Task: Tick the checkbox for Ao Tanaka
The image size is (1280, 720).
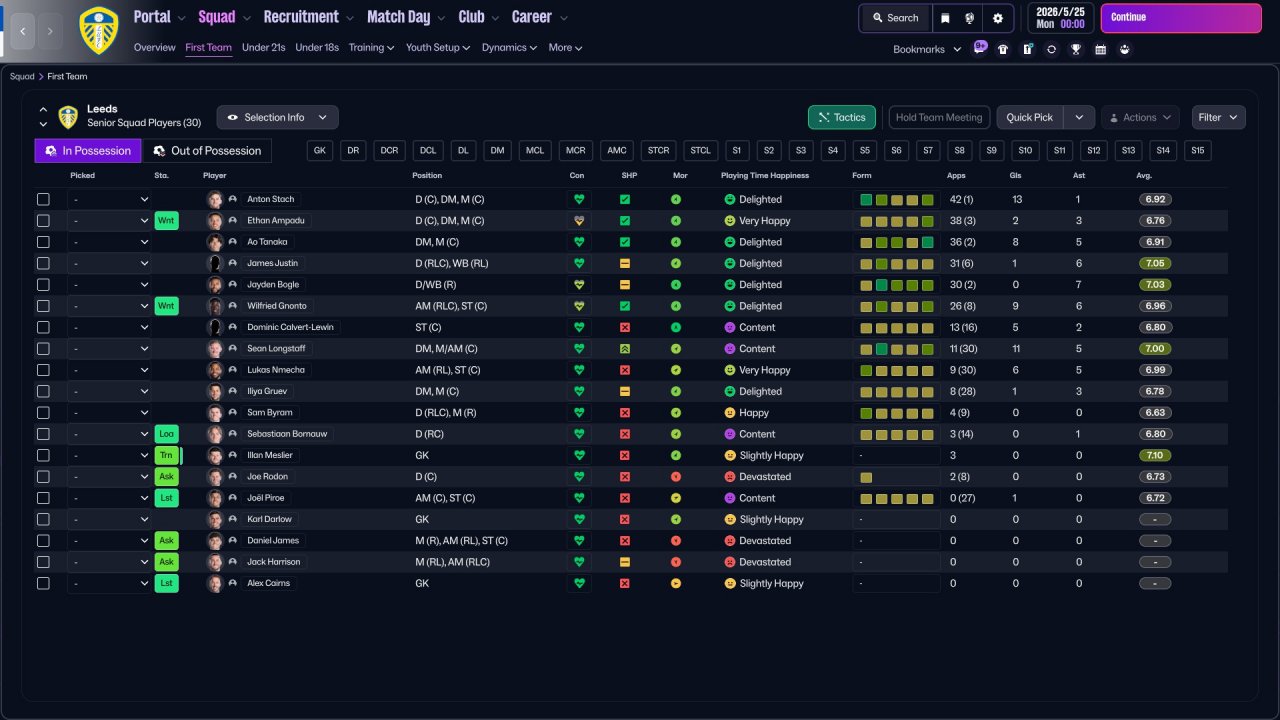Action: tap(43, 242)
